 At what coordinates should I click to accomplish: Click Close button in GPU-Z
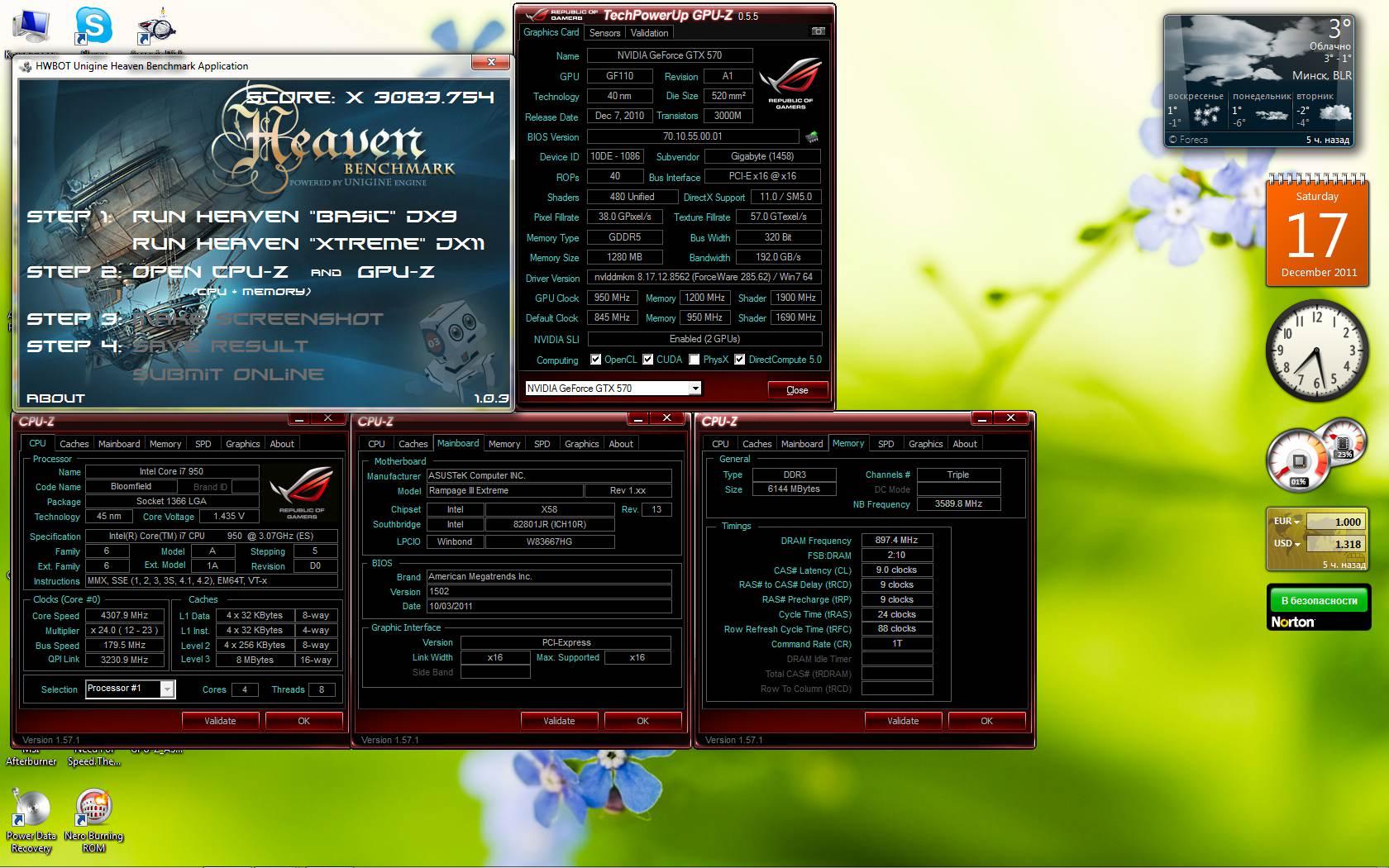point(797,390)
